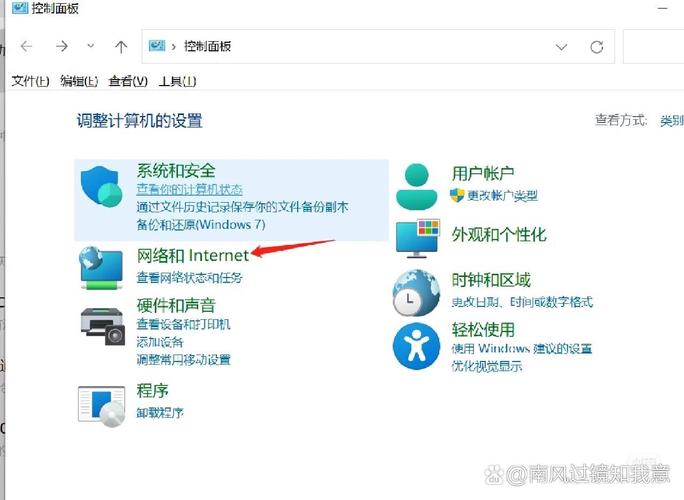Click 查看网络状态和任务 link
This screenshot has height=500, width=684.
coord(189,277)
